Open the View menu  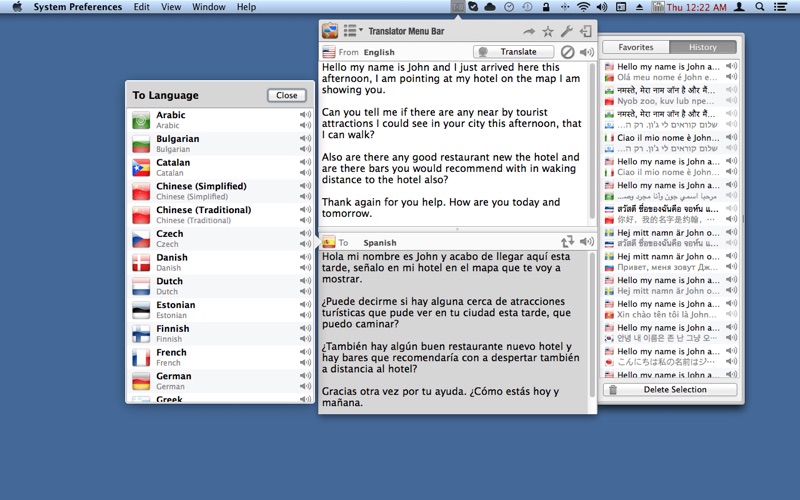point(171,7)
